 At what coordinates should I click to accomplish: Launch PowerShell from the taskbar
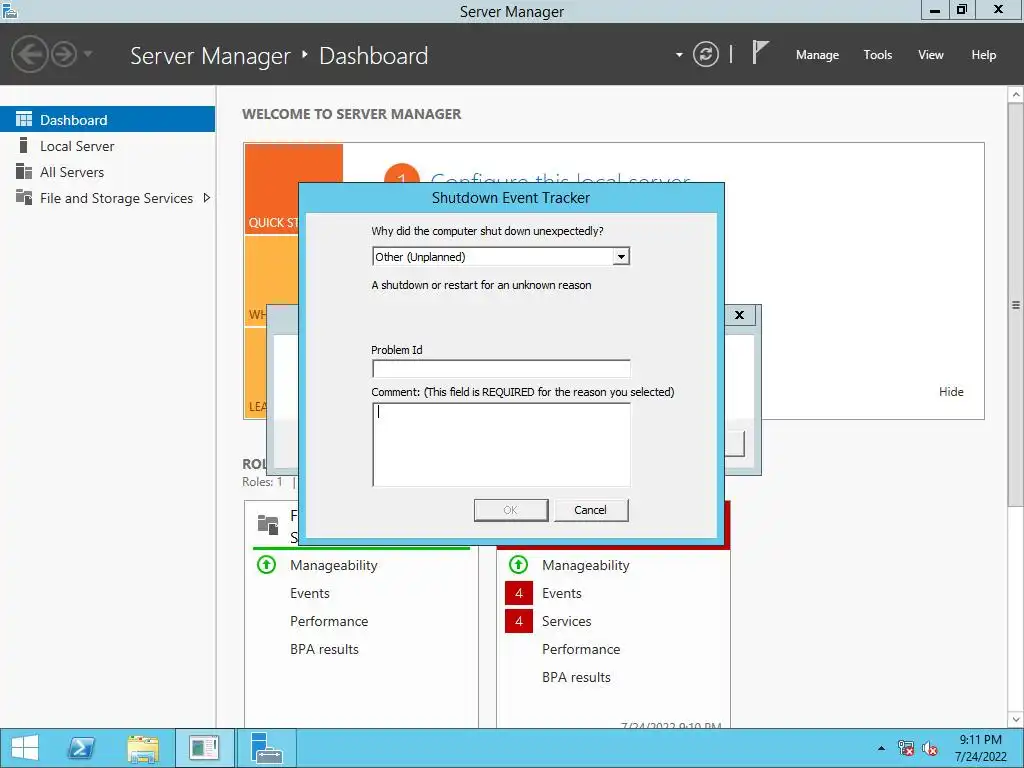(82, 748)
